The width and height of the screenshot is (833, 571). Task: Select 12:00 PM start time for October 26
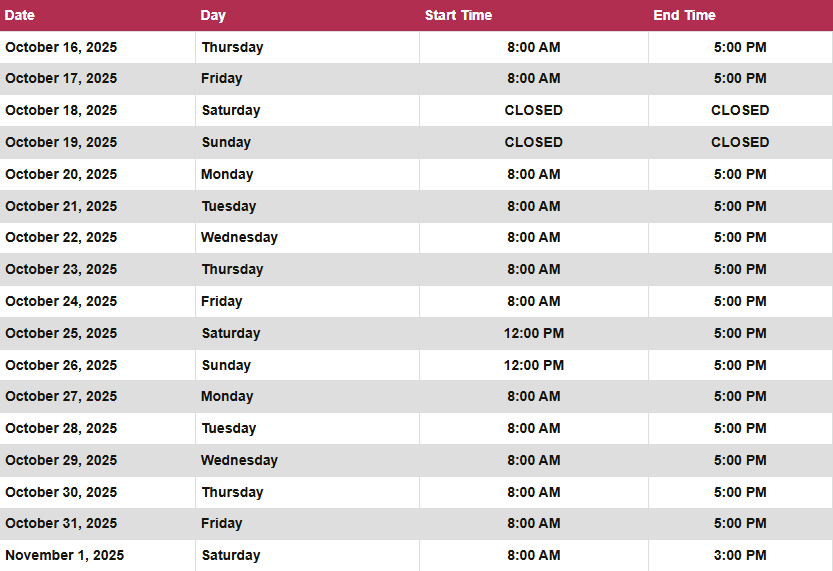point(533,365)
